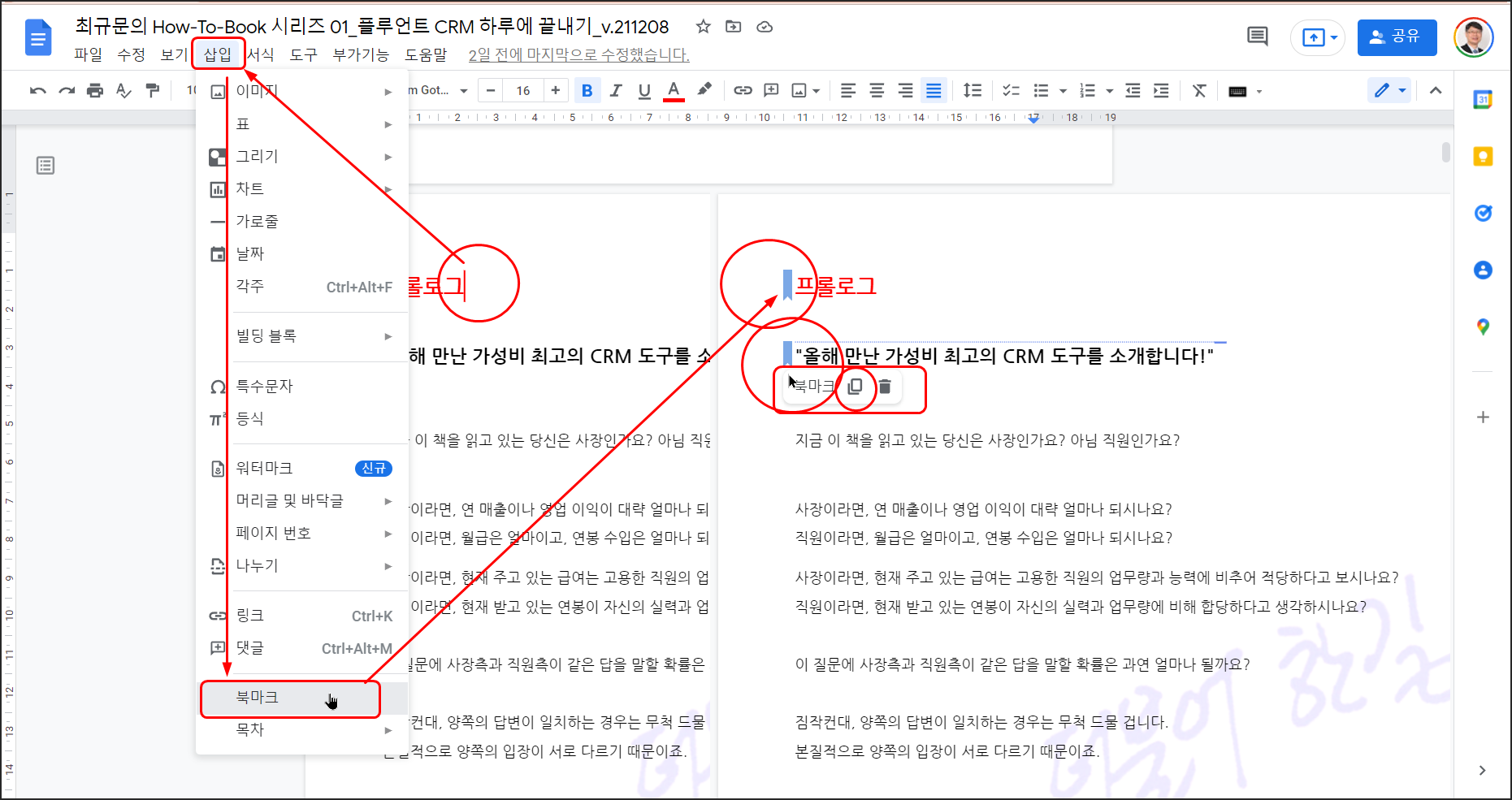
Task: Align text right
Action: point(905,91)
